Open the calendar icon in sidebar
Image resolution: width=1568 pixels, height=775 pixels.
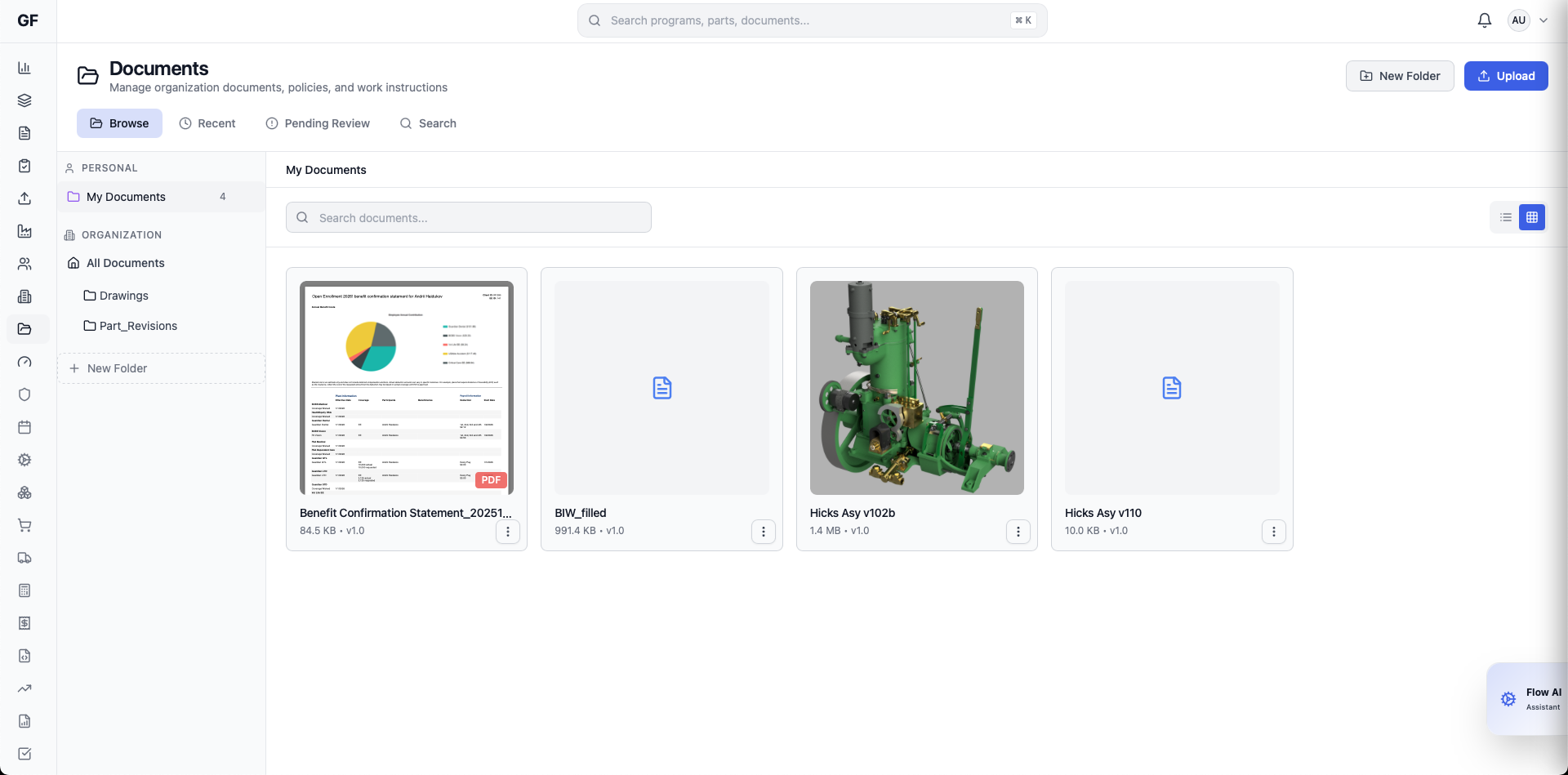click(24, 427)
